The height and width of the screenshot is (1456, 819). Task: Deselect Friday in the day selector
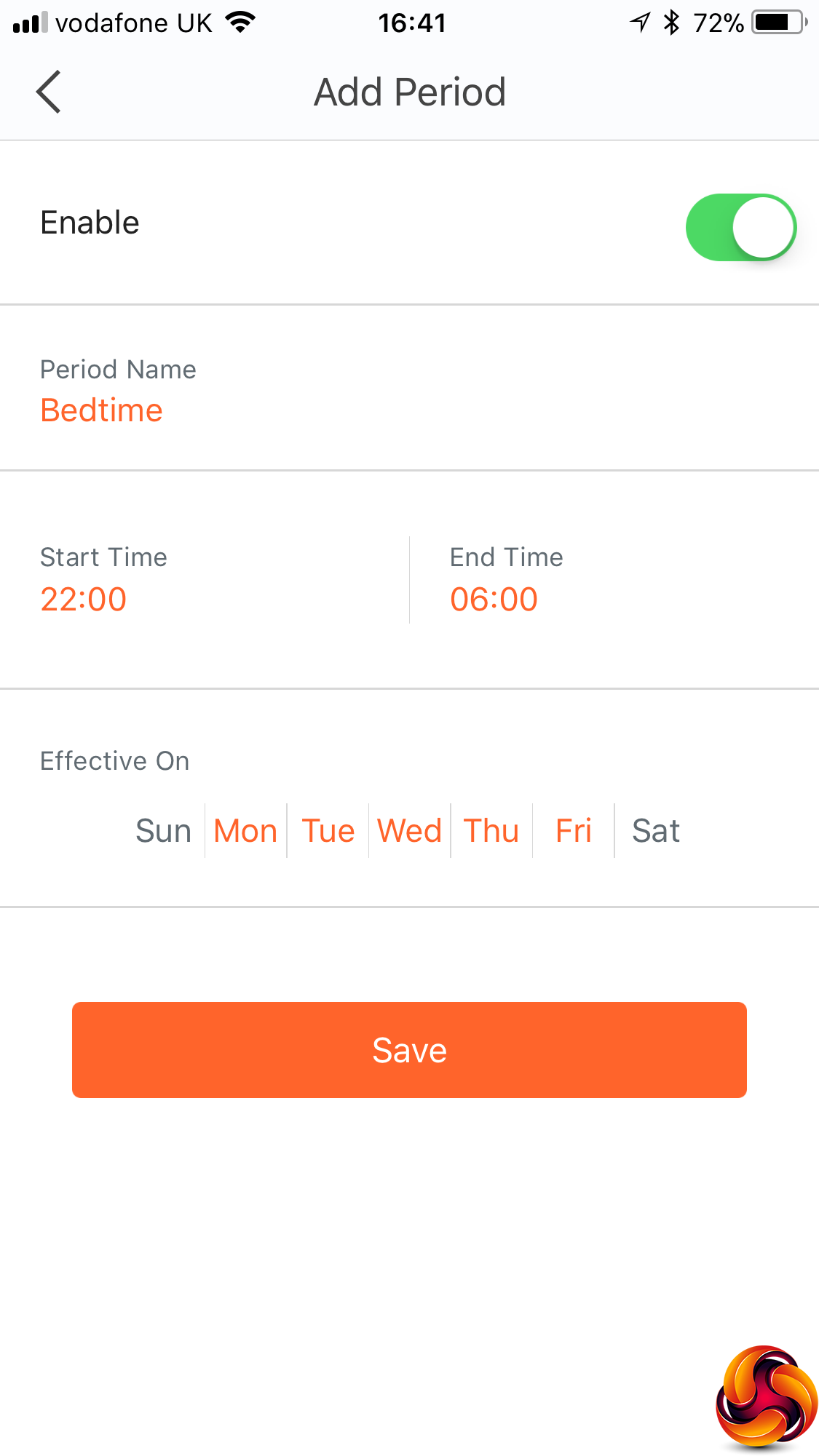click(573, 831)
